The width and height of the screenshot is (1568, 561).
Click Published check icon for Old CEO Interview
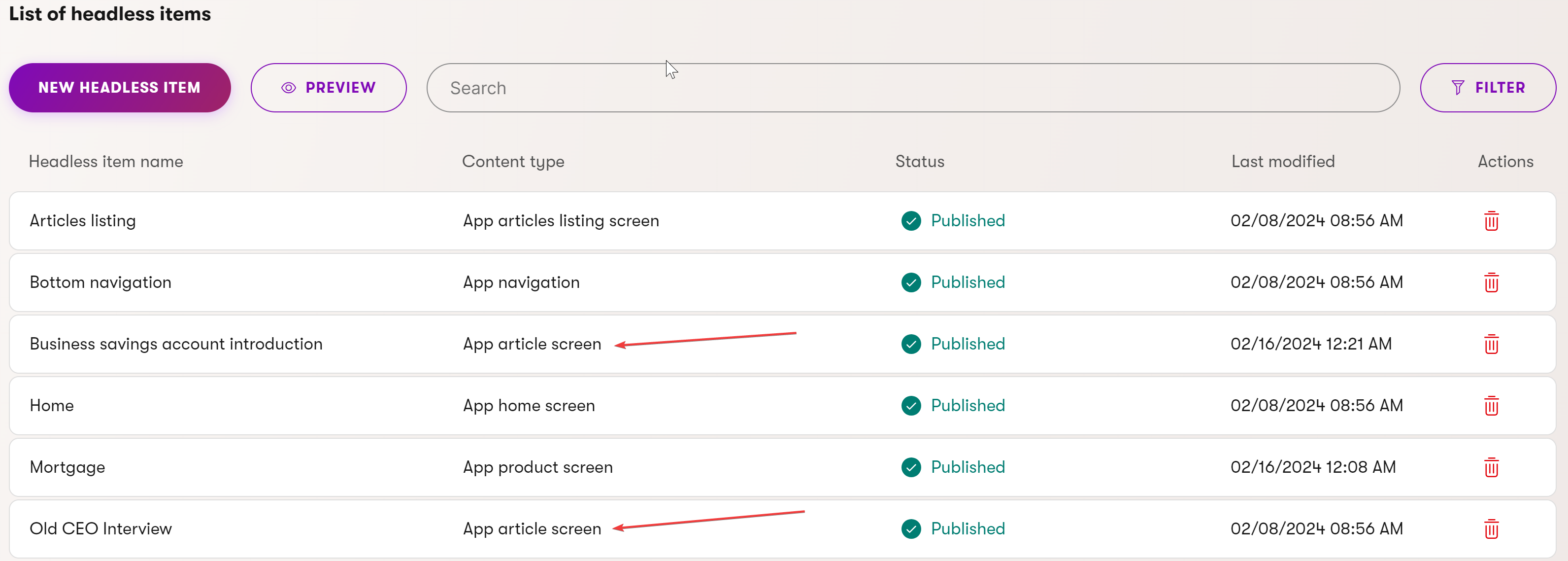click(911, 528)
